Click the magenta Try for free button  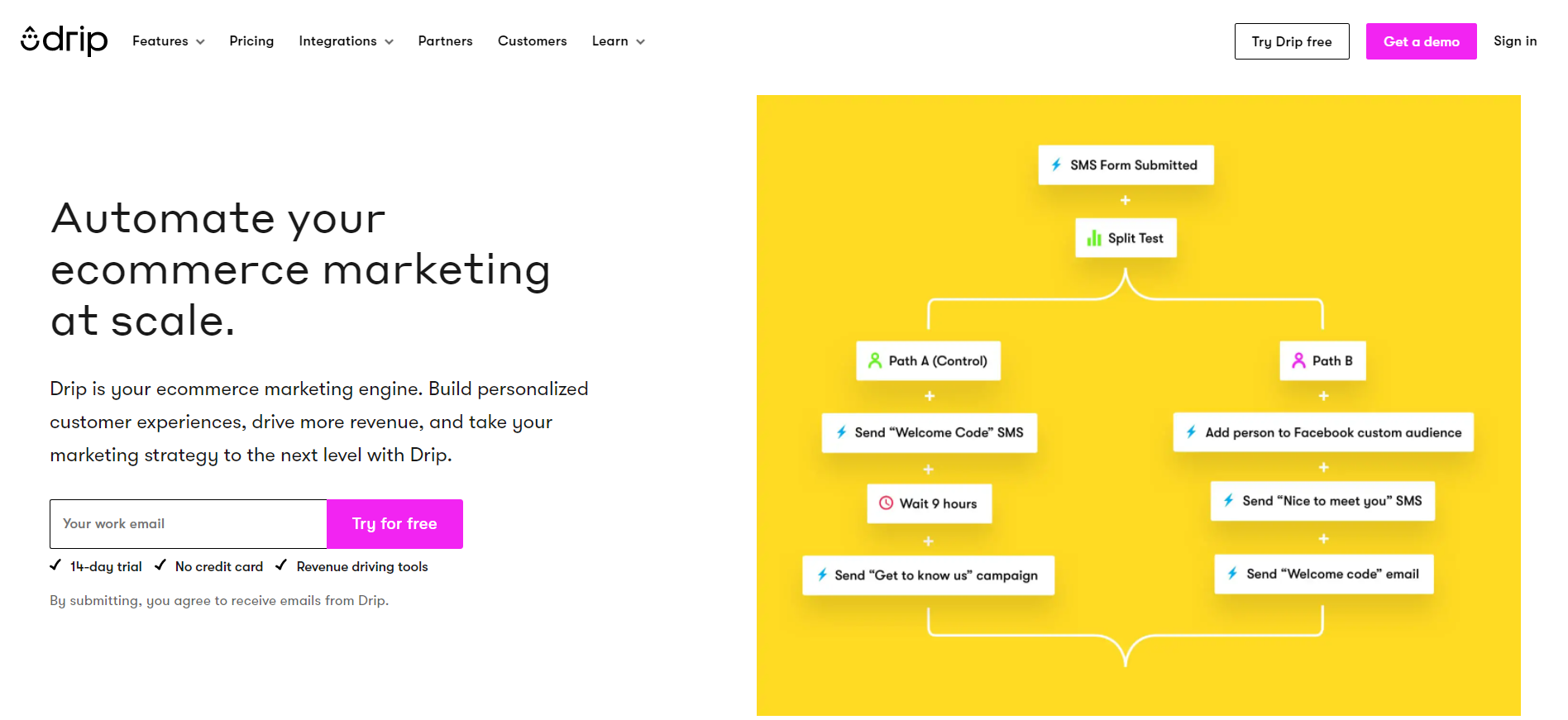(394, 523)
